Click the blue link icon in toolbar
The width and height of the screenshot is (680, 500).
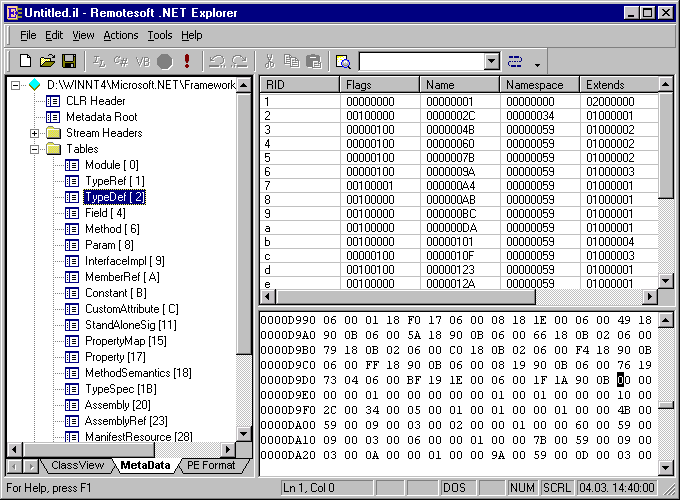click(x=515, y=61)
